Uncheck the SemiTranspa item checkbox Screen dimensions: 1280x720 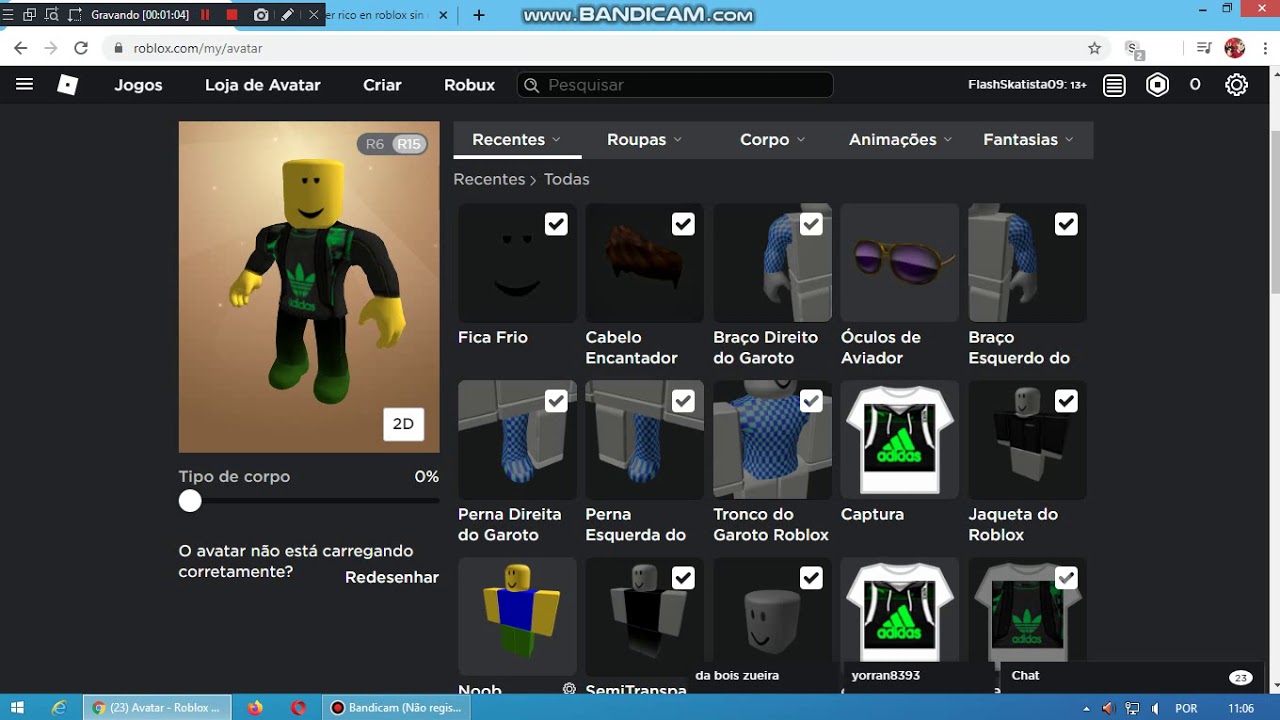pos(683,578)
